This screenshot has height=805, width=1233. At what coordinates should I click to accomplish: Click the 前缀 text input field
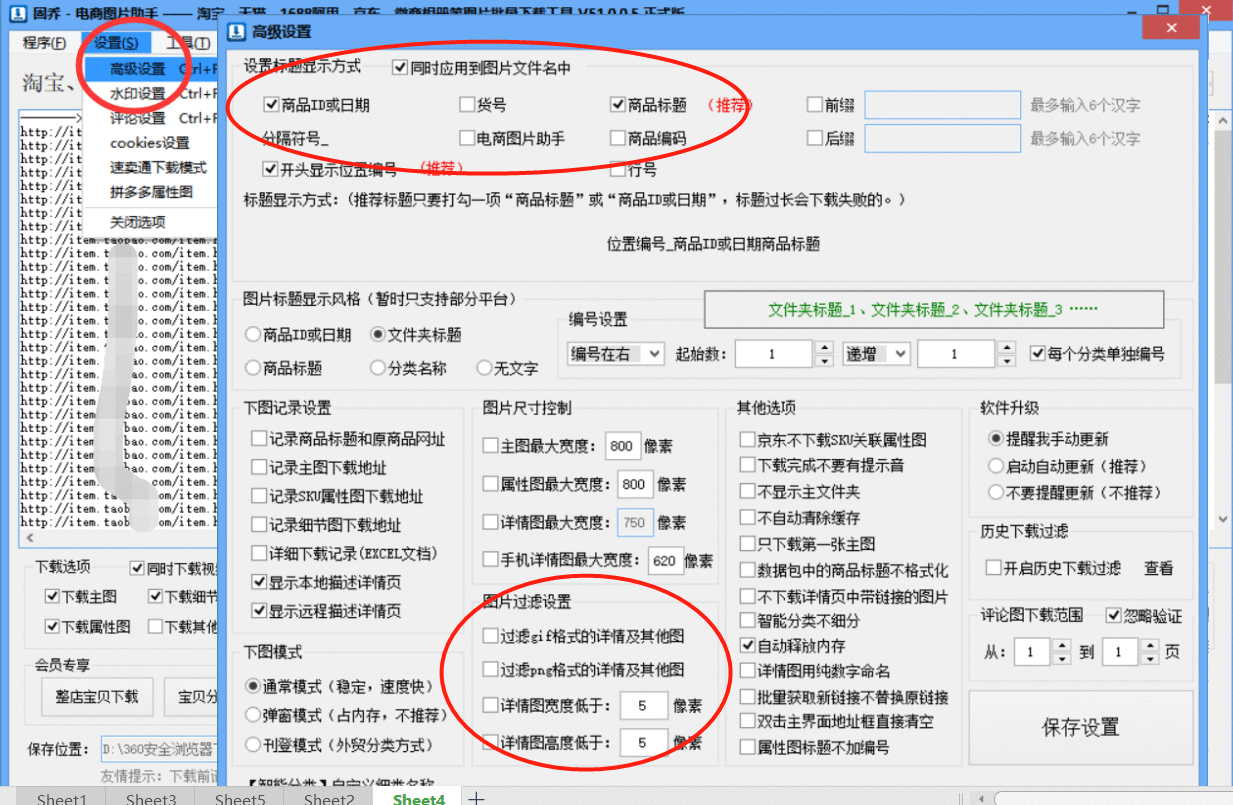[942, 105]
